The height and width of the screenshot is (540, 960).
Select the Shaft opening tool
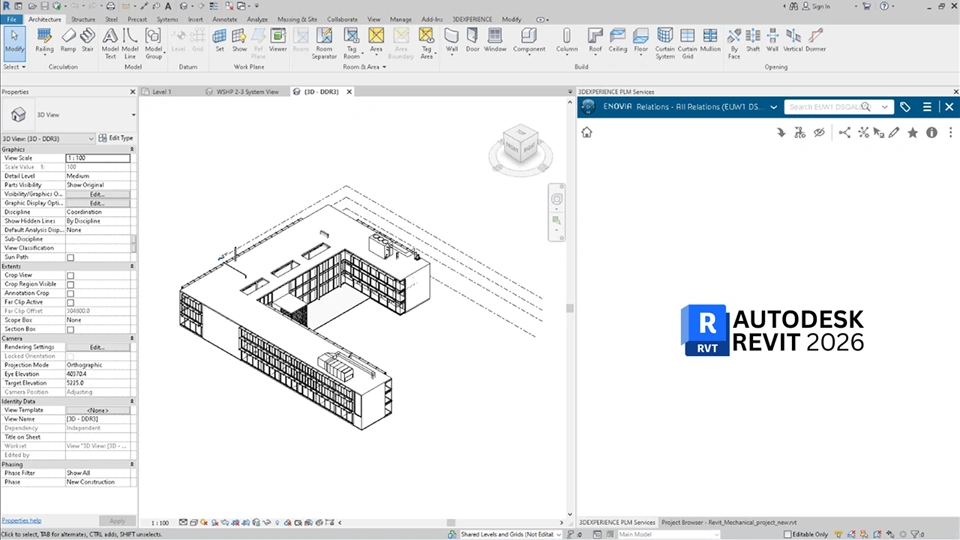(x=753, y=40)
